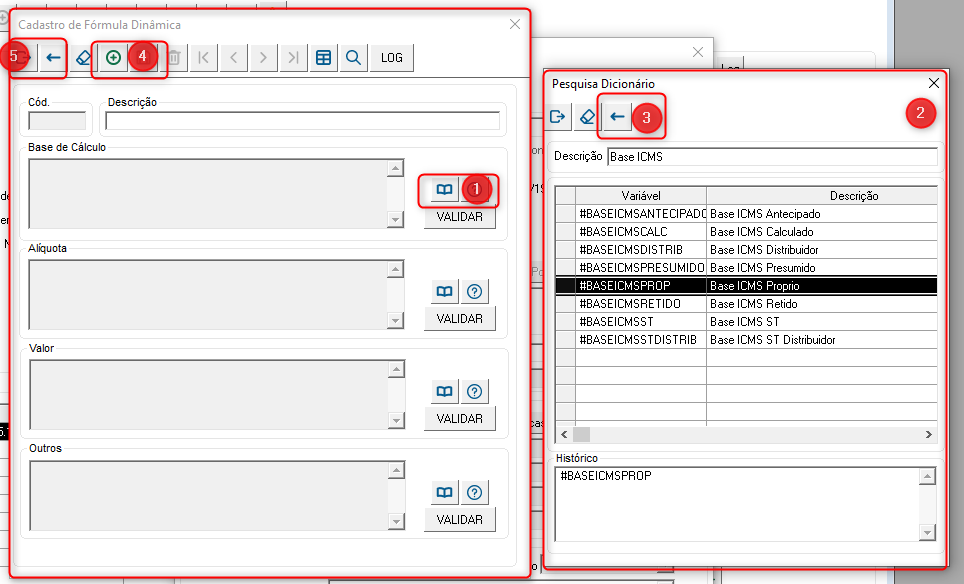
Task: Click back arrow in Cadastro de Fórmula Dinâmica toolbar
Action: click(53, 58)
